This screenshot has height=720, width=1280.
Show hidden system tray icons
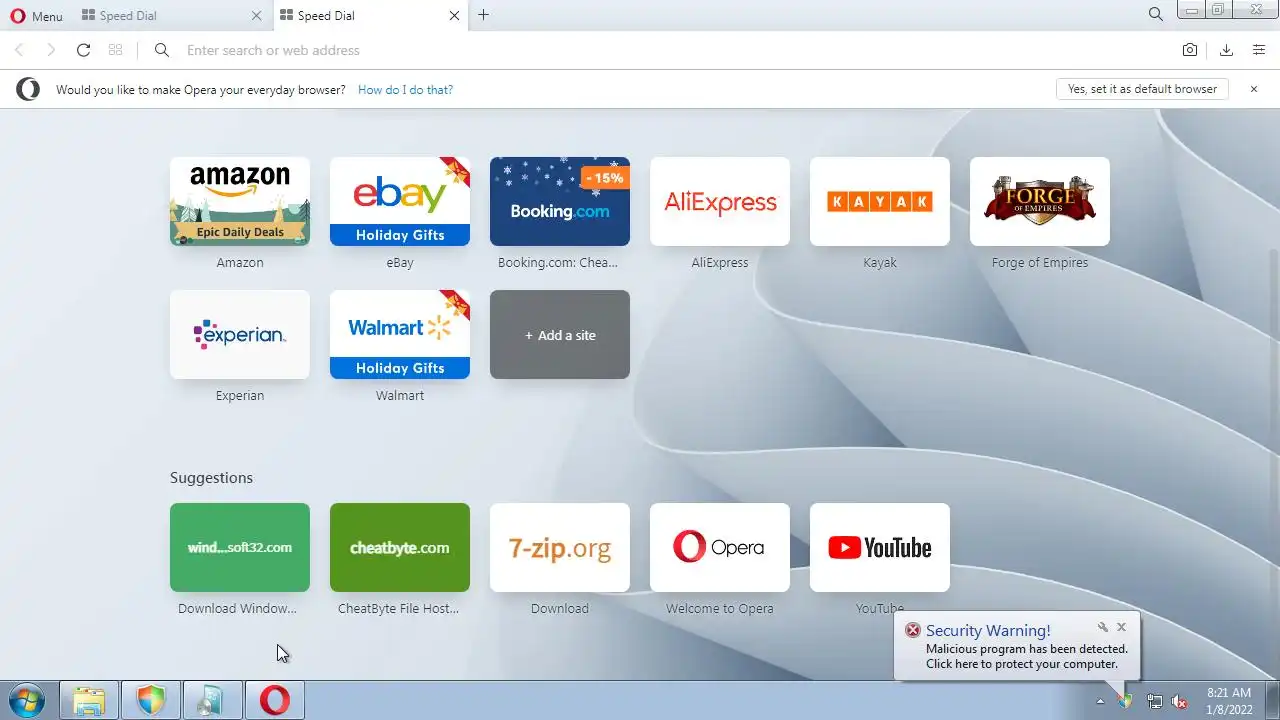[x=1100, y=701]
